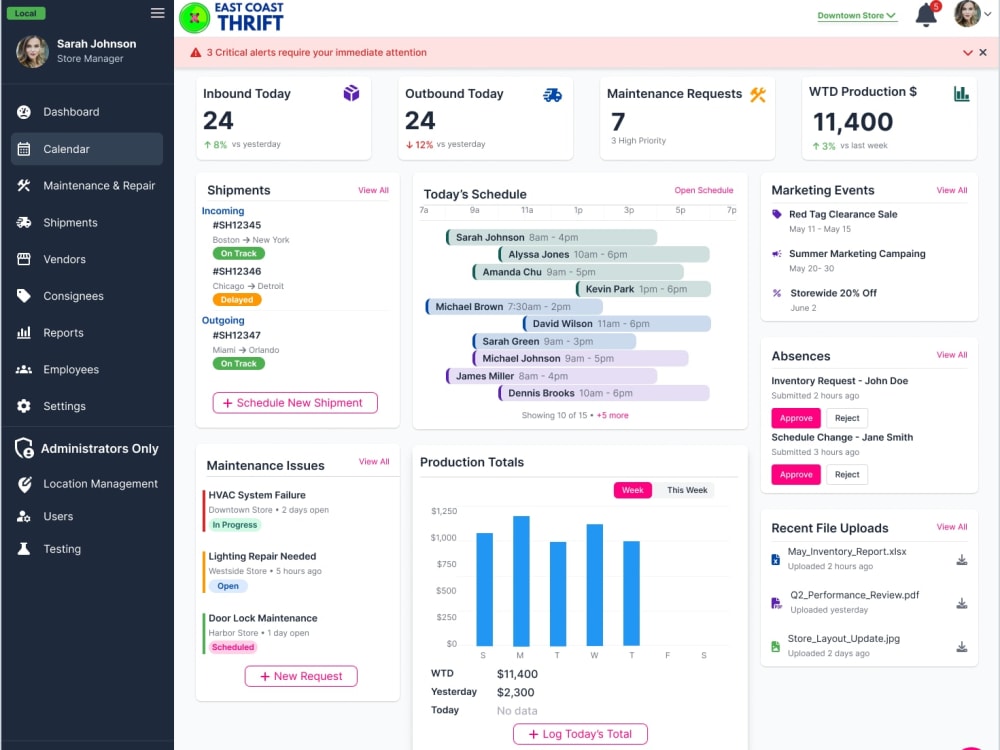This screenshot has width=1000, height=750.
Task: Select Sarah Johnson 8am-4pm shift bar
Action: point(552,237)
